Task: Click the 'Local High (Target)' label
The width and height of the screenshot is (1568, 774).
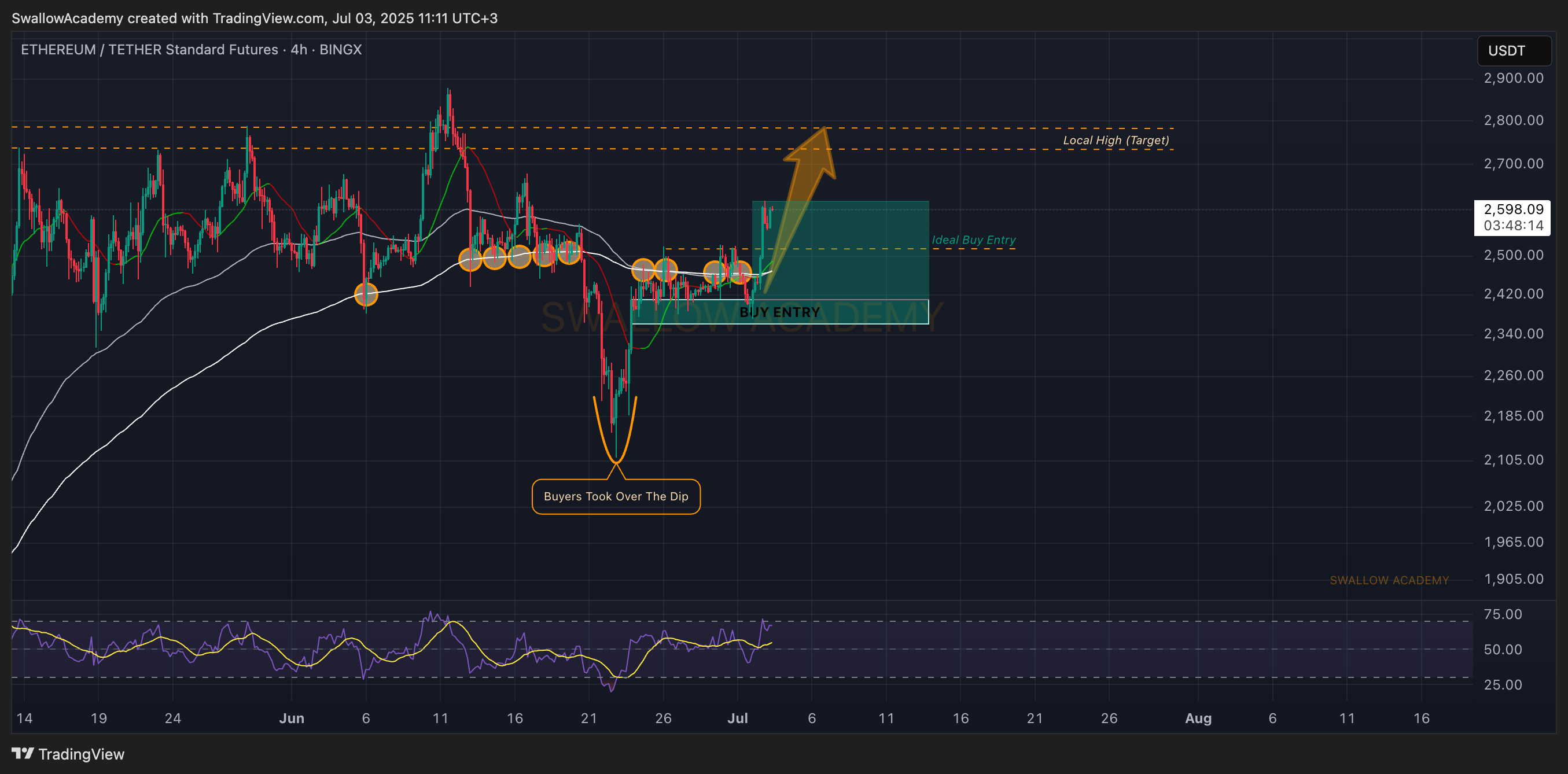Action: [1116, 140]
